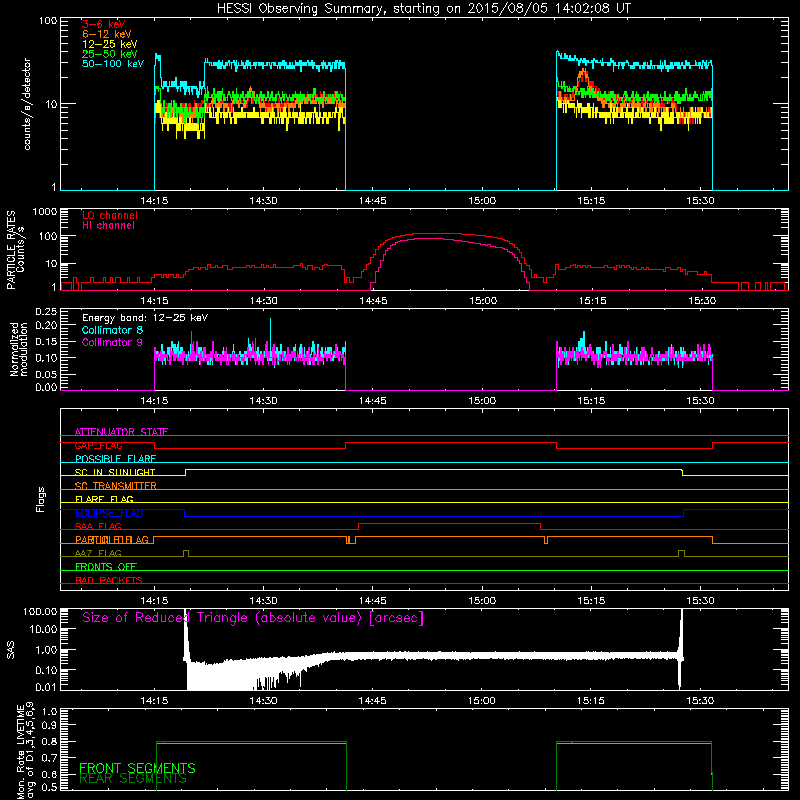800x800 pixels.
Task: Select the "Collimator 9" legend entry
Action: point(112,342)
